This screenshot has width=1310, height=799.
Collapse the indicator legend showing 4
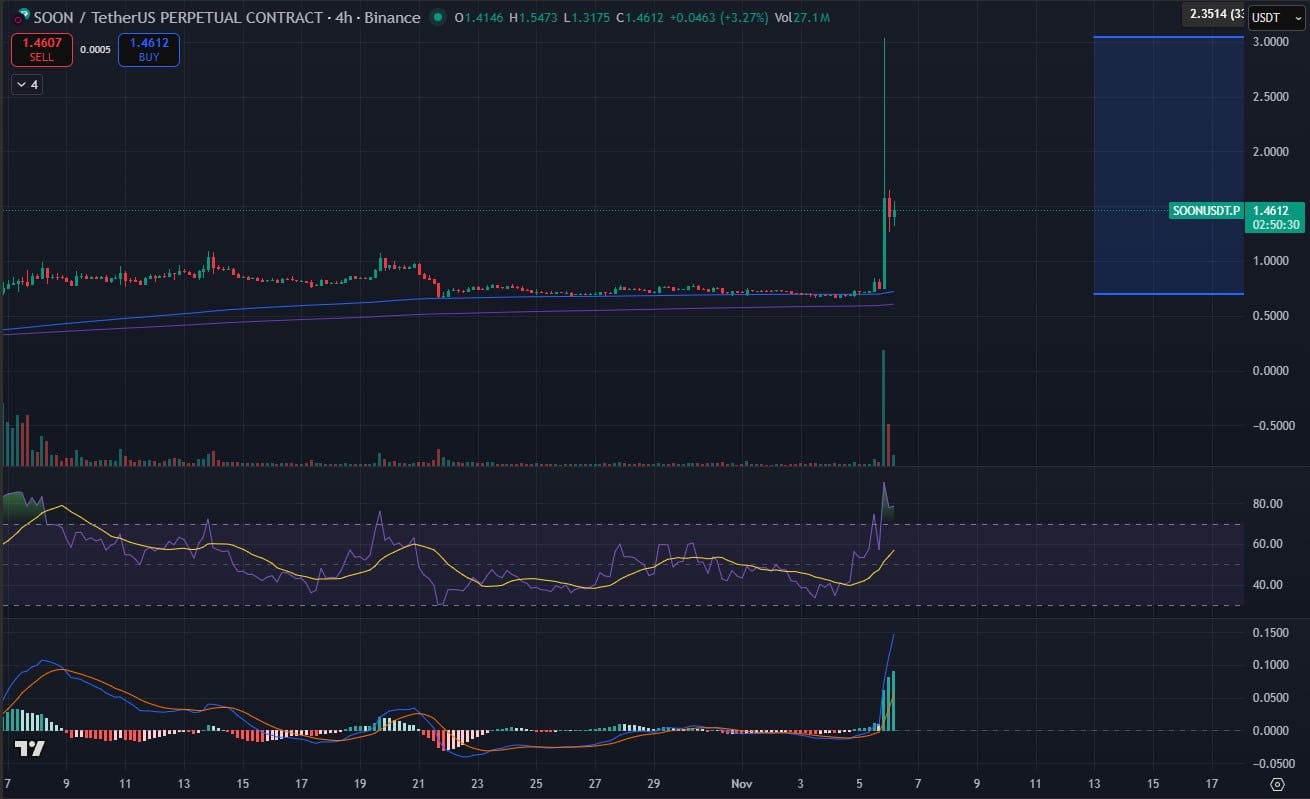point(27,85)
